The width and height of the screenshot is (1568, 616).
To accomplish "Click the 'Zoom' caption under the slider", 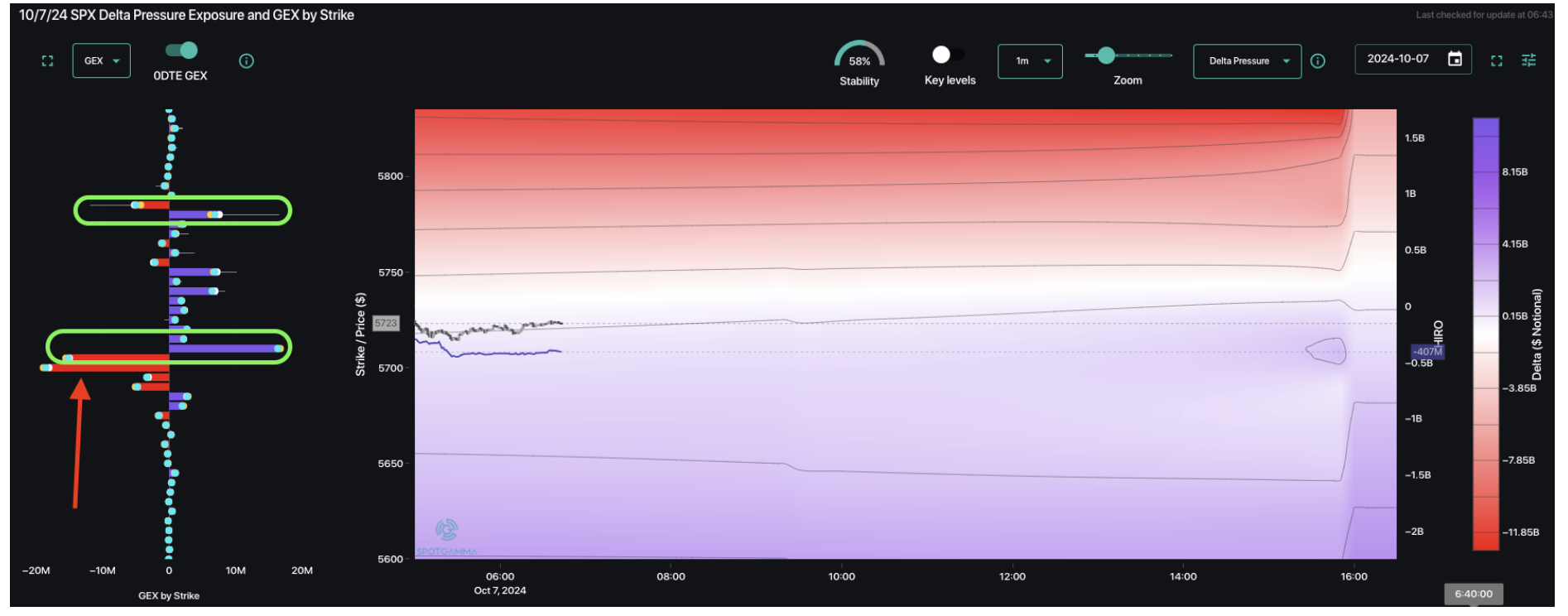I will coord(1128,80).
